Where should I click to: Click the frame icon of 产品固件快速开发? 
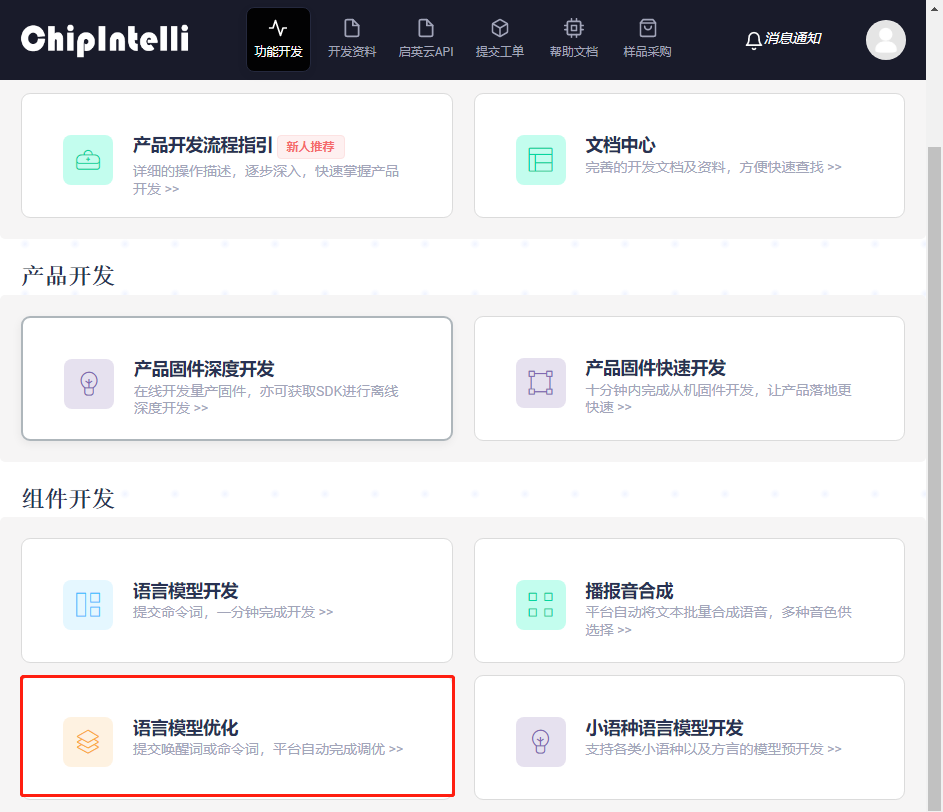pyautogui.click(x=541, y=383)
